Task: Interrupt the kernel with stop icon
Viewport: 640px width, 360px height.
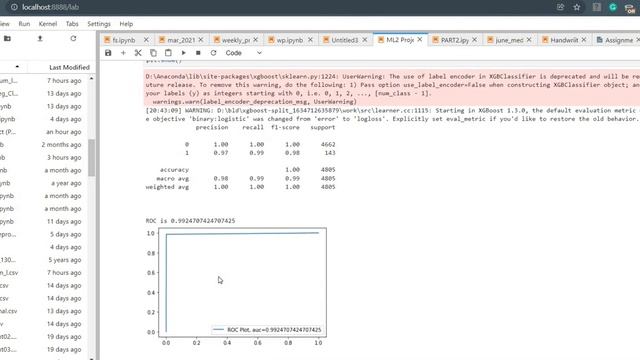Action: click(x=198, y=53)
